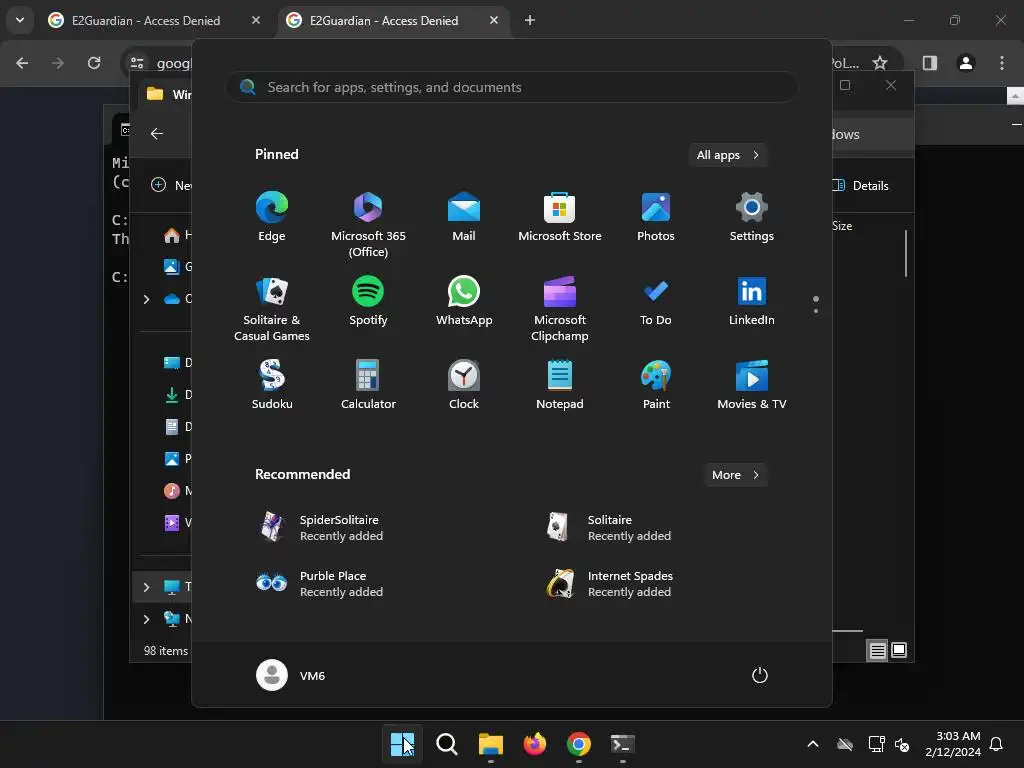1024x768 pixels.
Task: Launch Notepad
Action: (x=560, y=385)
